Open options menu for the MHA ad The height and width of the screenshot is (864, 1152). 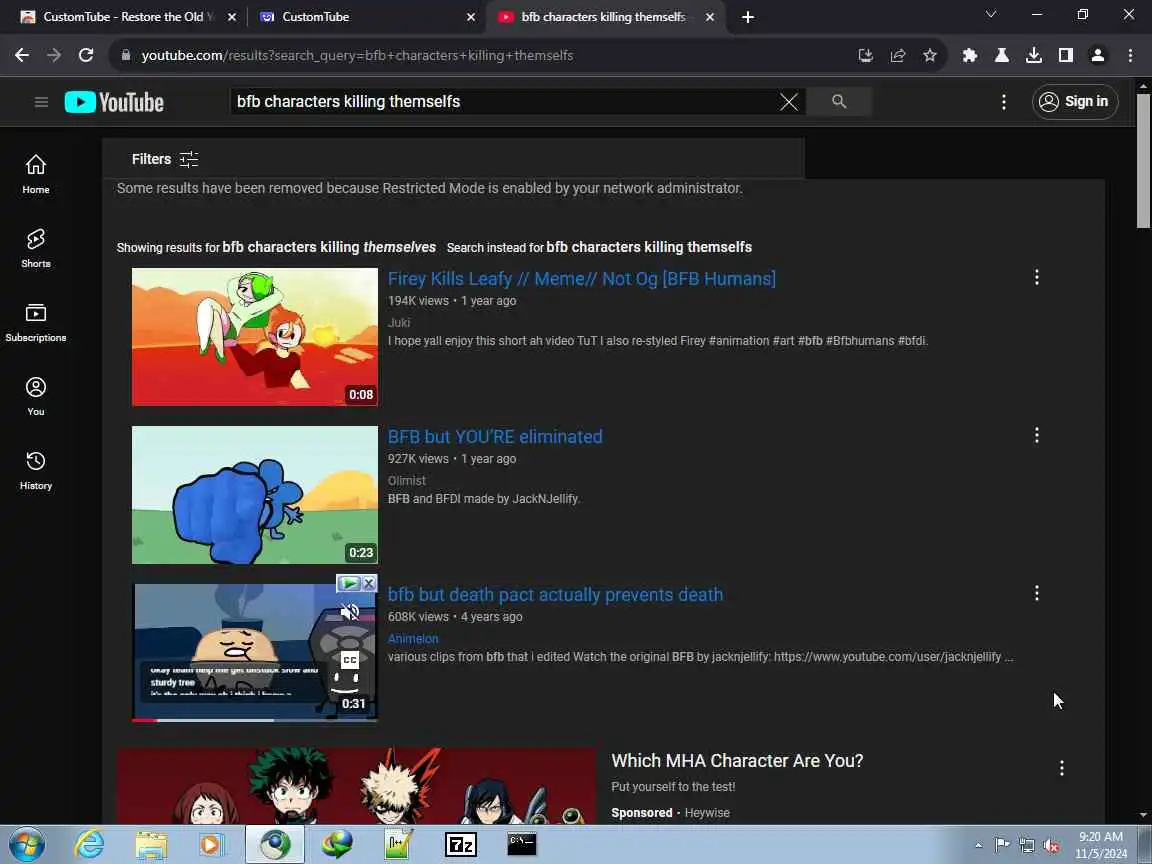tap(1062, 768)
